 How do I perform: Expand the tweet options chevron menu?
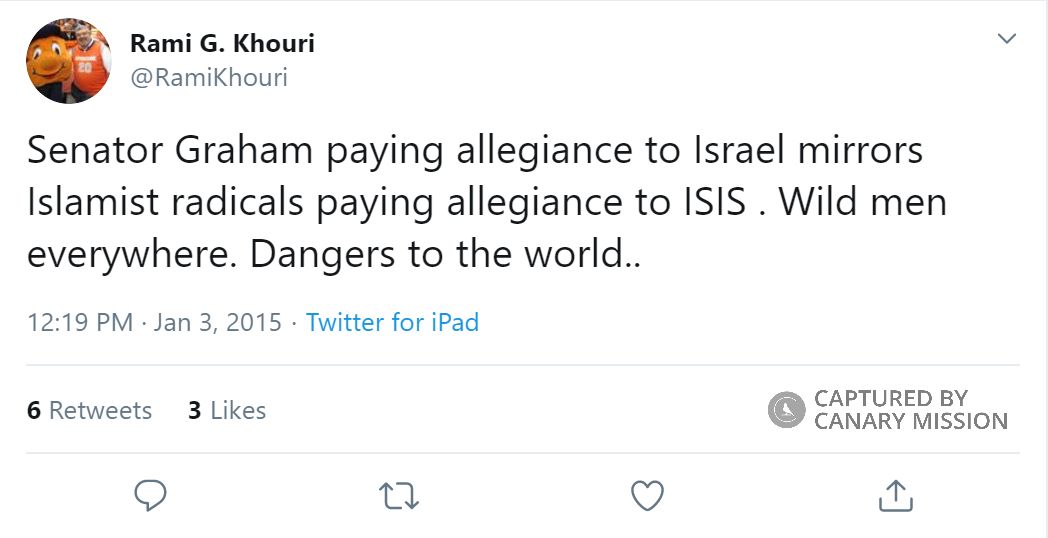[1007, 39]
